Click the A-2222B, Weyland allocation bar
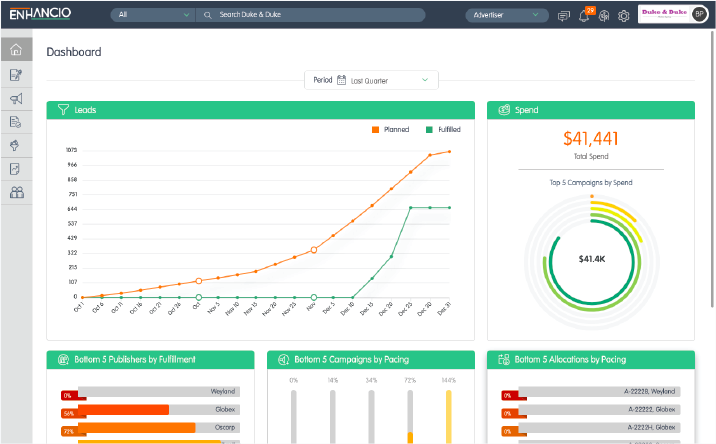Viewport: 716px width, 444px height. click(599, 391)
